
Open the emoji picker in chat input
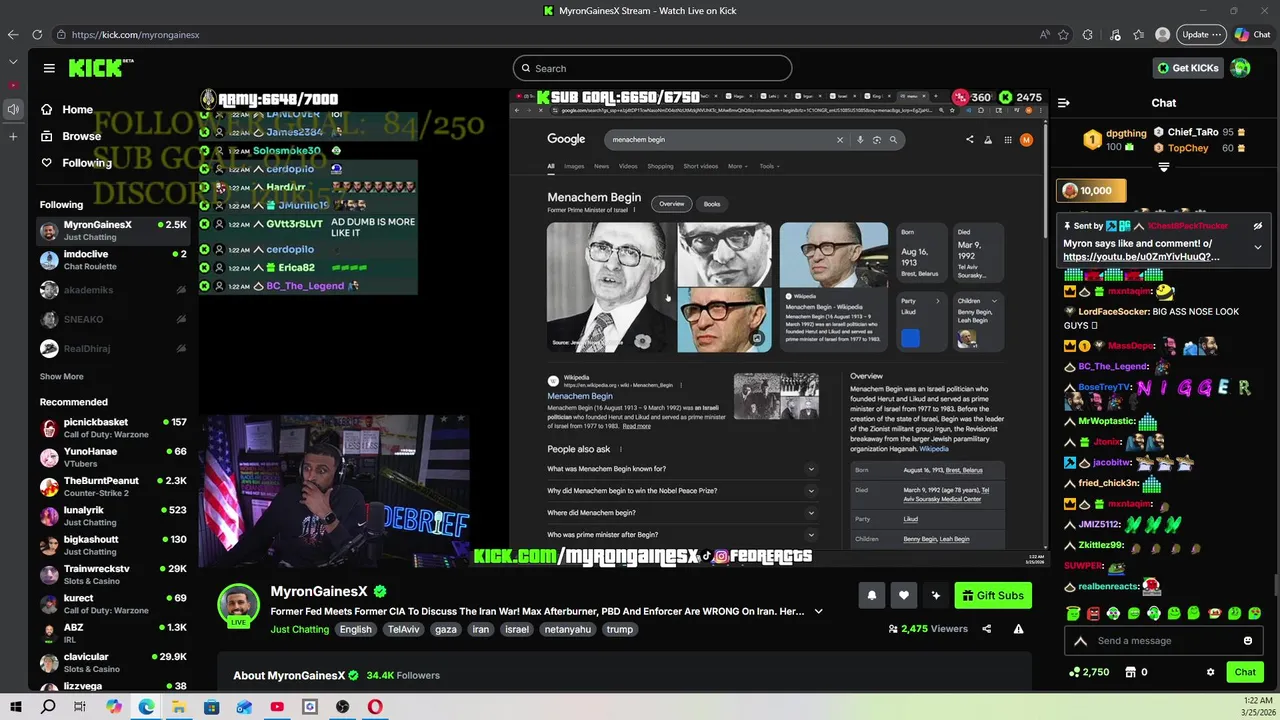[1247, 641]
